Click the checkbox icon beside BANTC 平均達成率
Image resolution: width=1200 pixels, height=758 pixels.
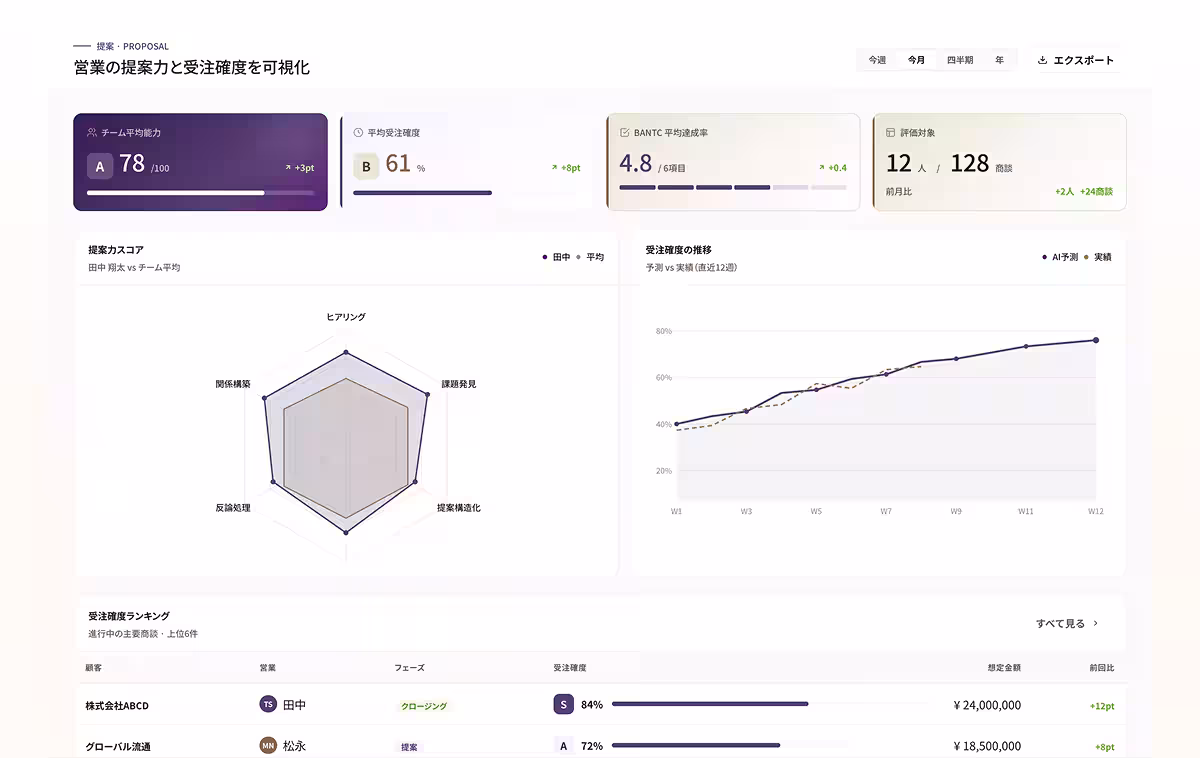coord(625,132)
